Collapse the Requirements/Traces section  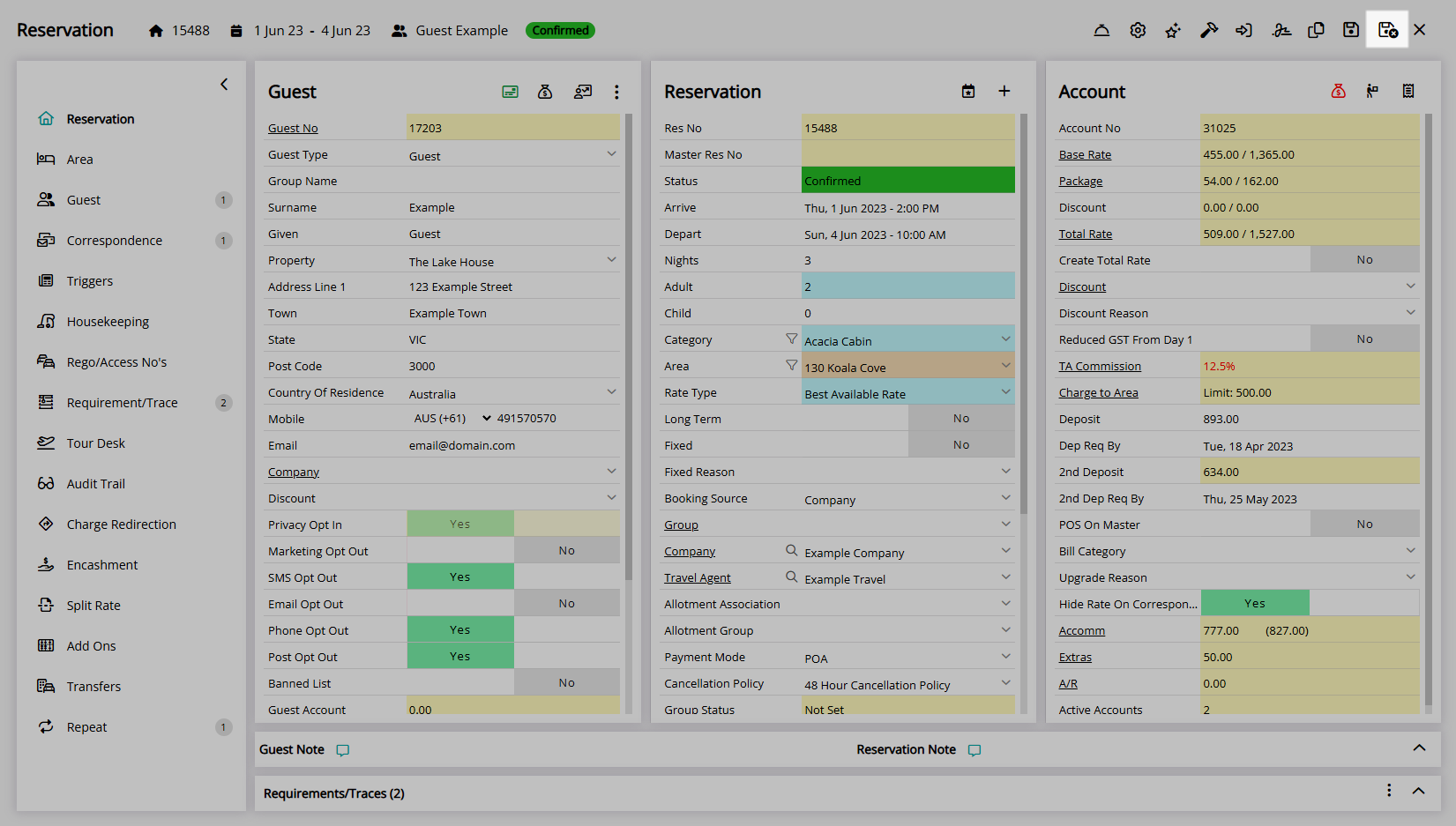[x=1418, y=791]
